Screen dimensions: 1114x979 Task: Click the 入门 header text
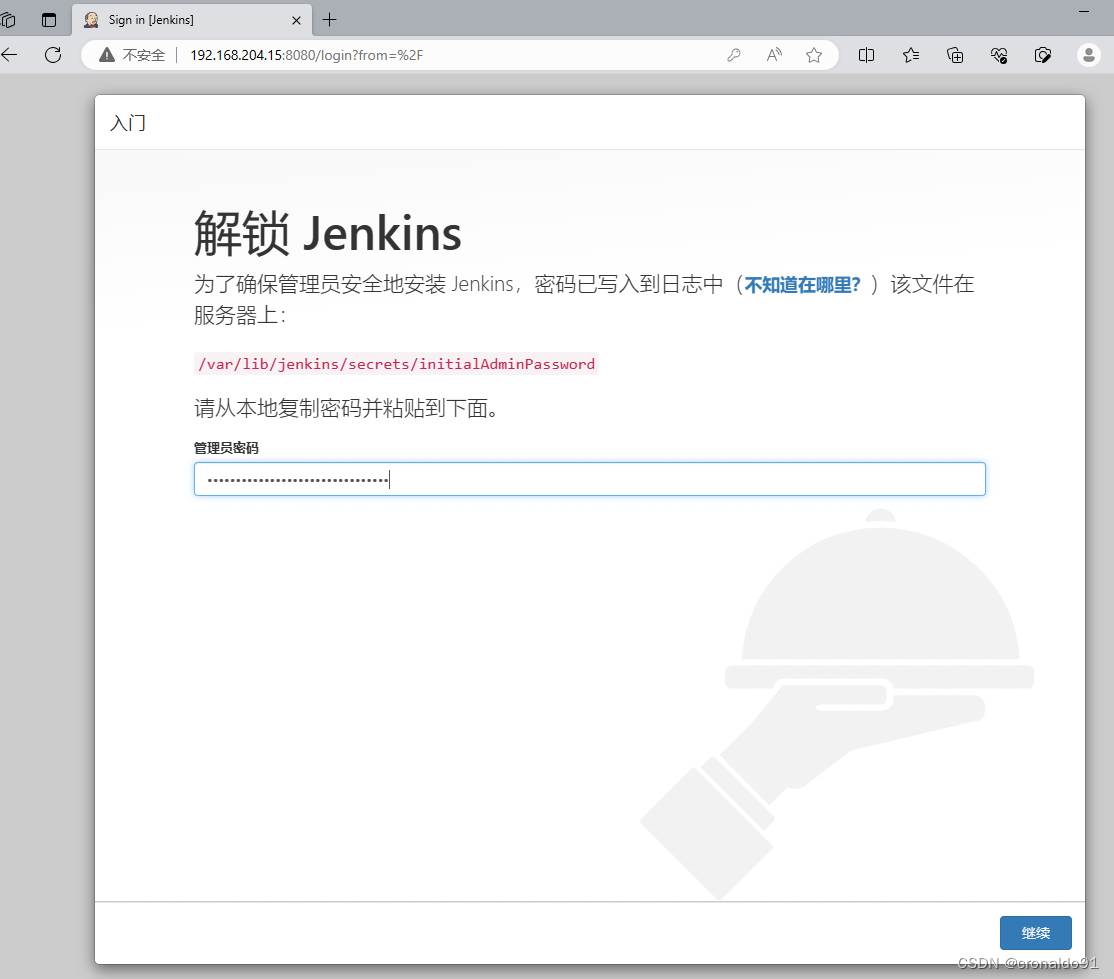[x=128, y=123]
